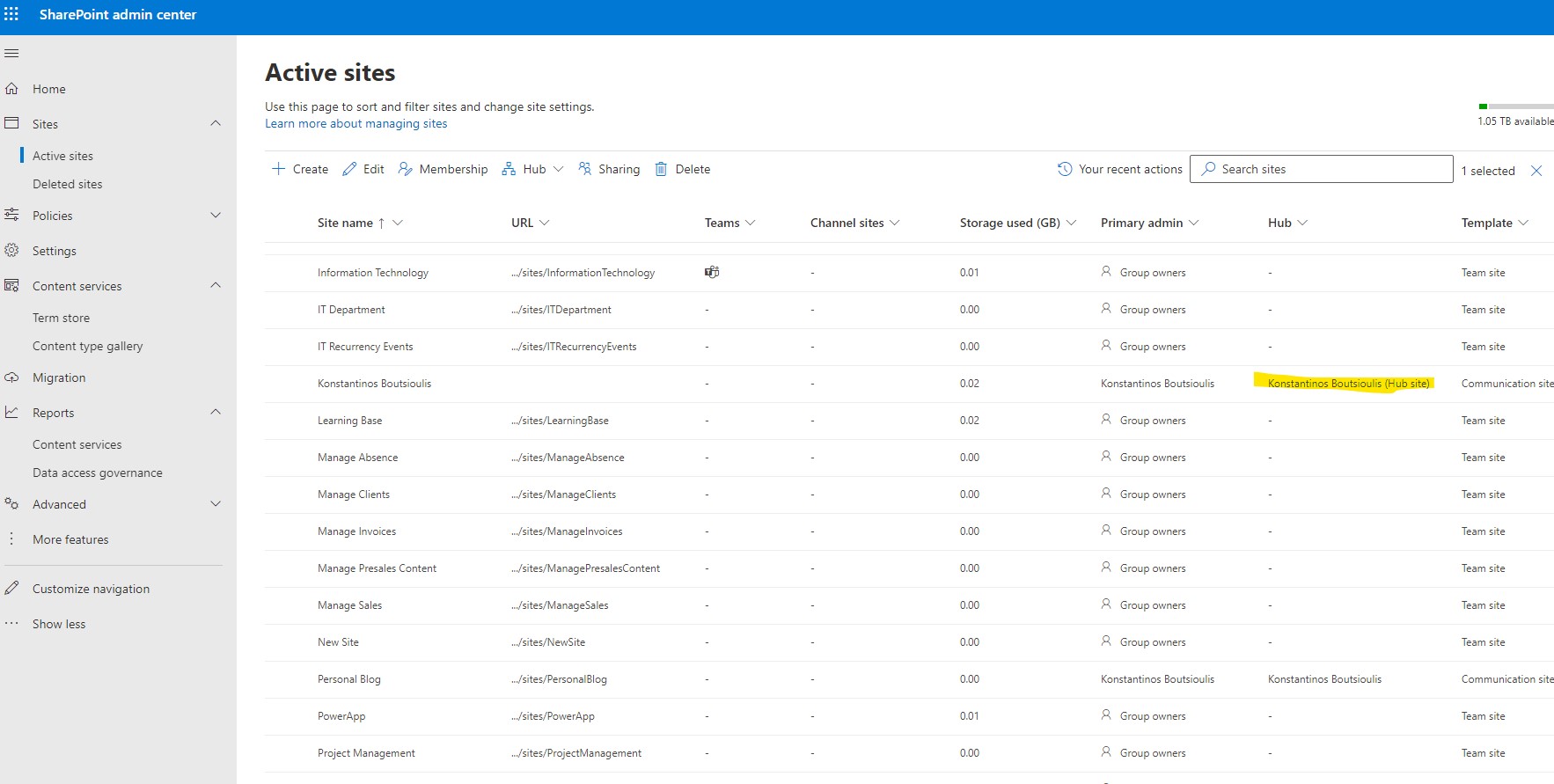Follow Learn more about managing sites link
This screenshot has width=1554, height=784.
click(356, 123)
